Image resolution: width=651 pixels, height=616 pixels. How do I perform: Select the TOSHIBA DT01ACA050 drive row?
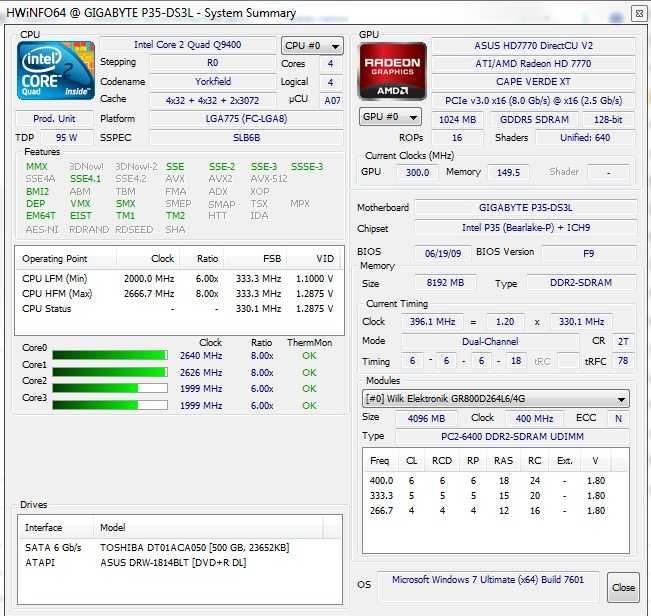179,548
